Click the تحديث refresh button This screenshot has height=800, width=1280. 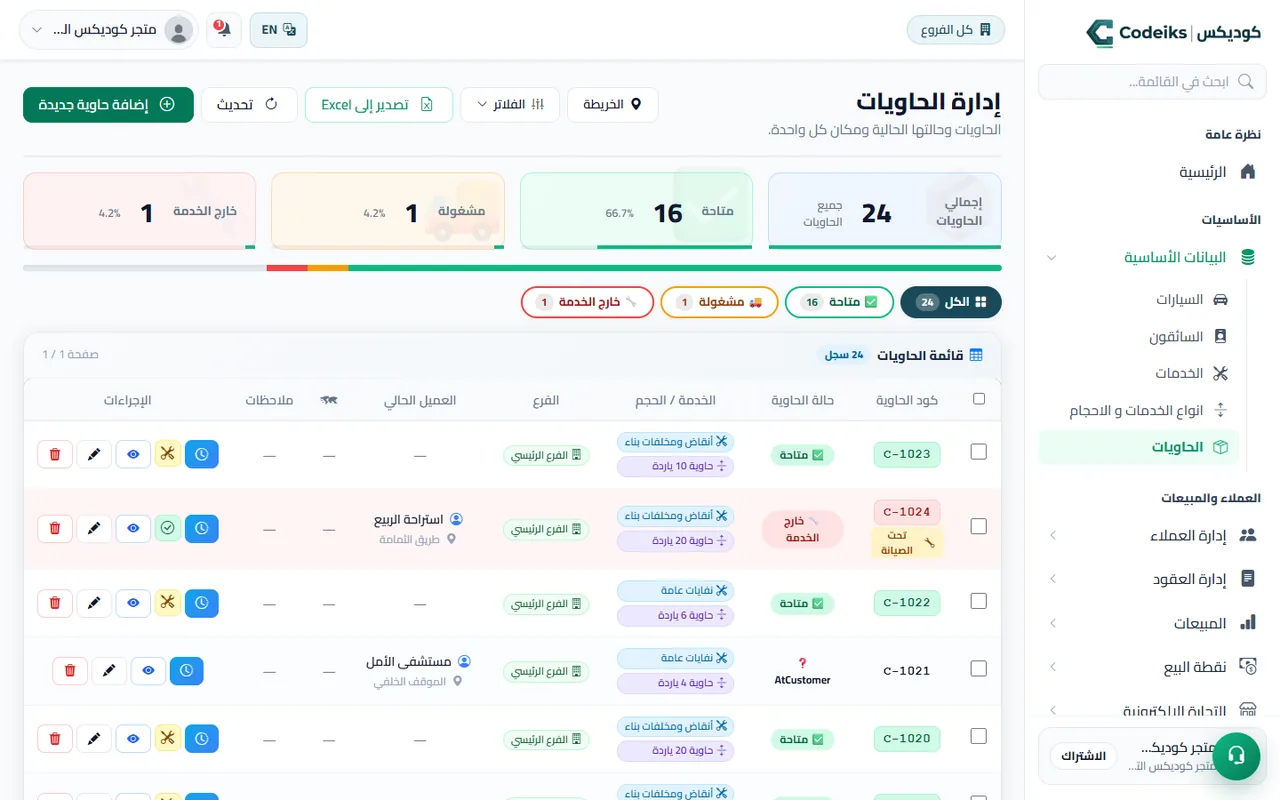coord(249,105)
